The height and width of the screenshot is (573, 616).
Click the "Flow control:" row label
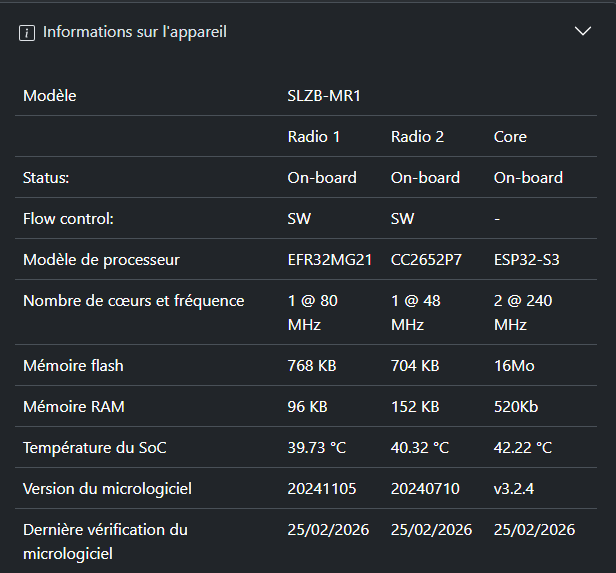pyautogui.click(x=68, y=219)
